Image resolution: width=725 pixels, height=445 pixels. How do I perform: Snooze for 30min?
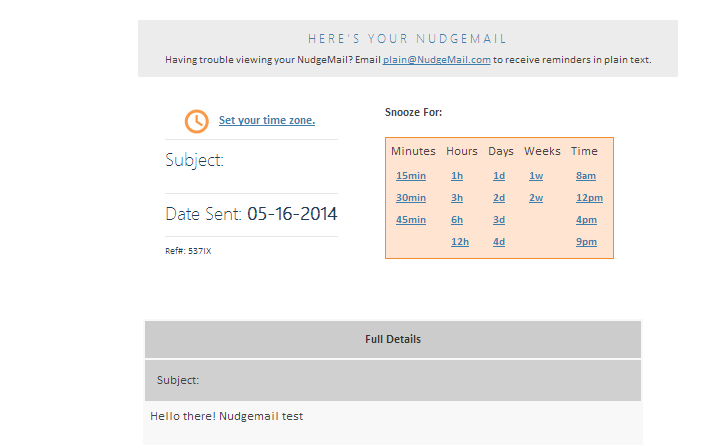click(x=411, y=198)
